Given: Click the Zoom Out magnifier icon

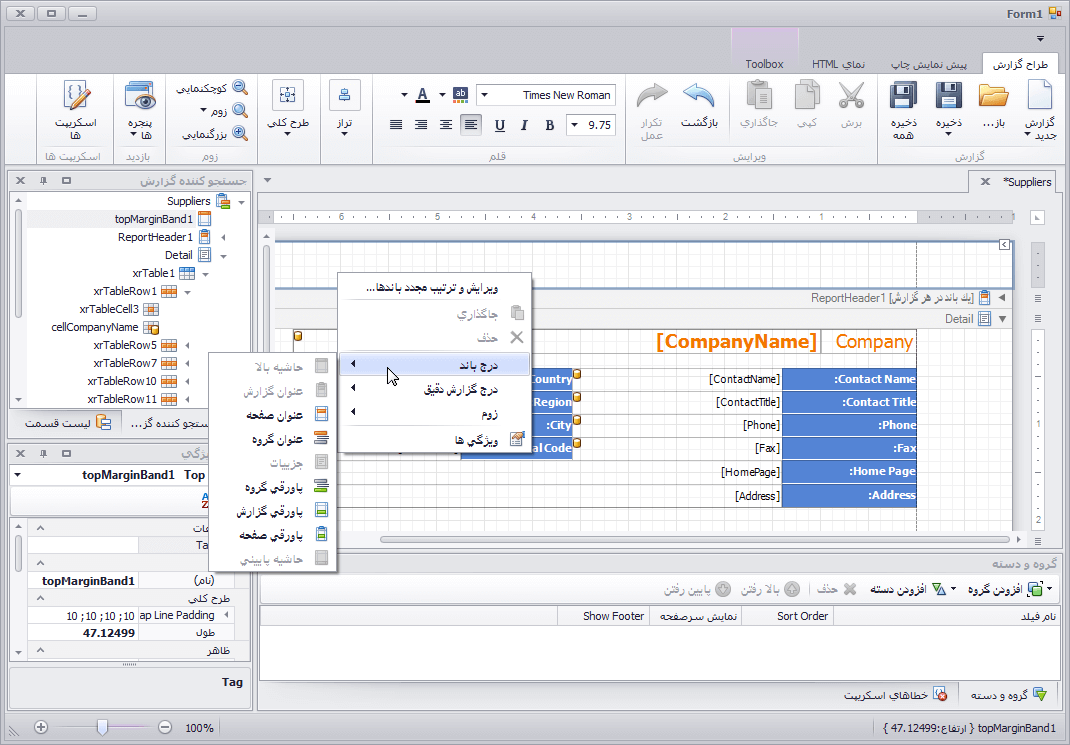Looking at the screenshot, I should [x=240, y=88].
